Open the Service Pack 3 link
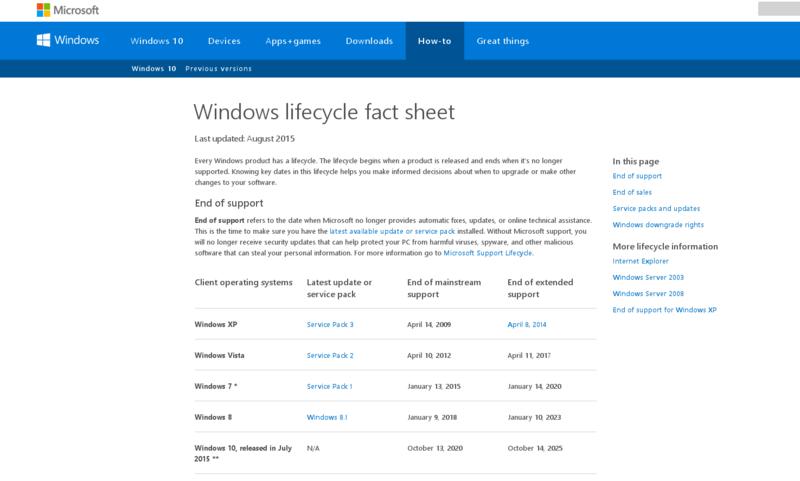Image resolution: width=800 pixels, height=481 pixels. click(x=330, y=324)
